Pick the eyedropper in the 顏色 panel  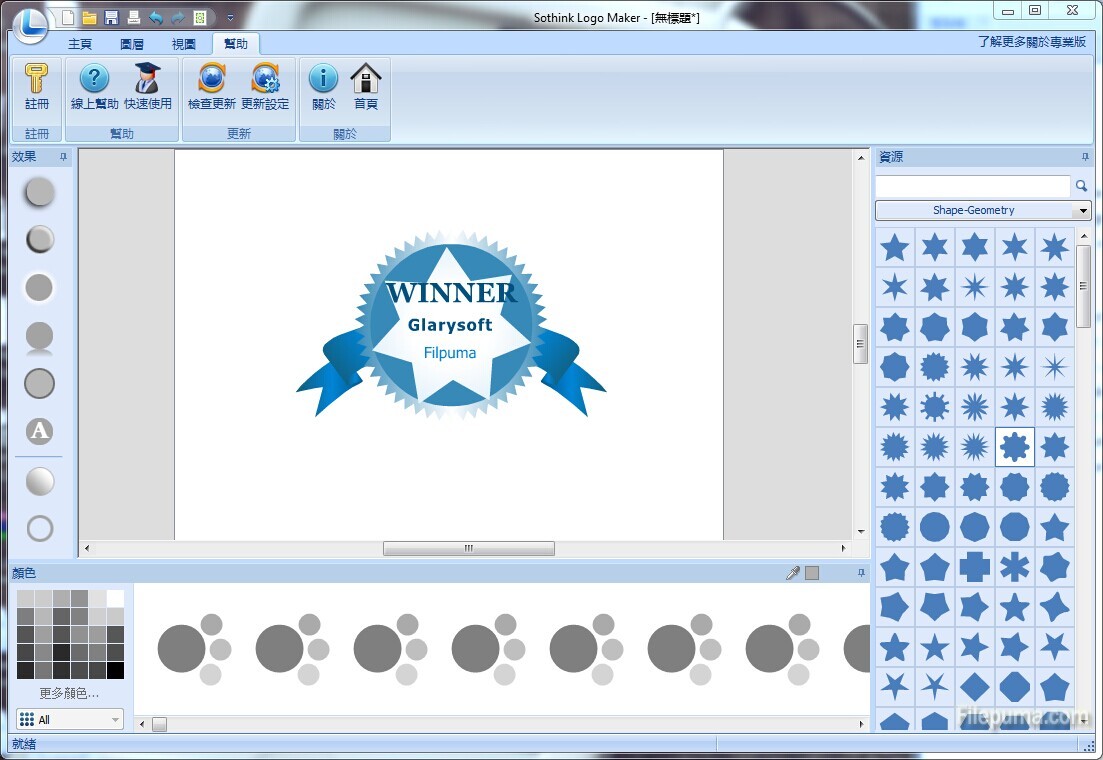pos(793,573)
